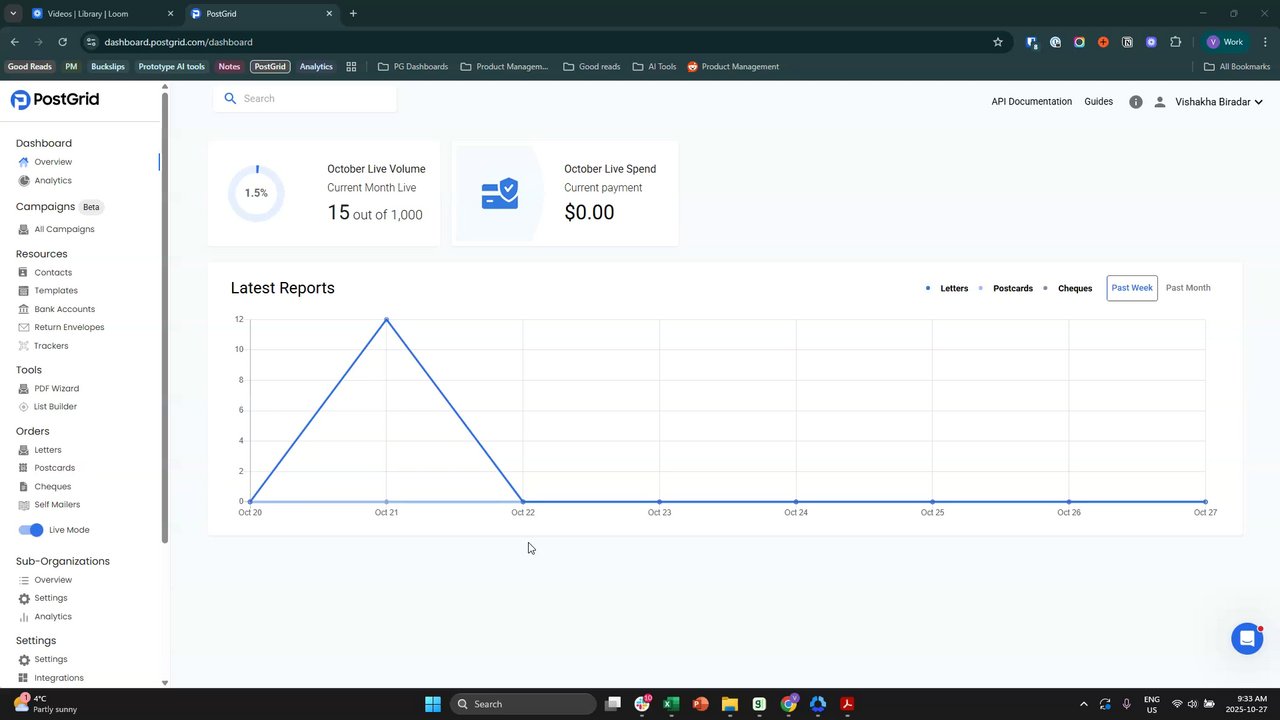Bookmark this page with star icon
This screenshot has width=1280, height=720.
(x=998, y=42)
